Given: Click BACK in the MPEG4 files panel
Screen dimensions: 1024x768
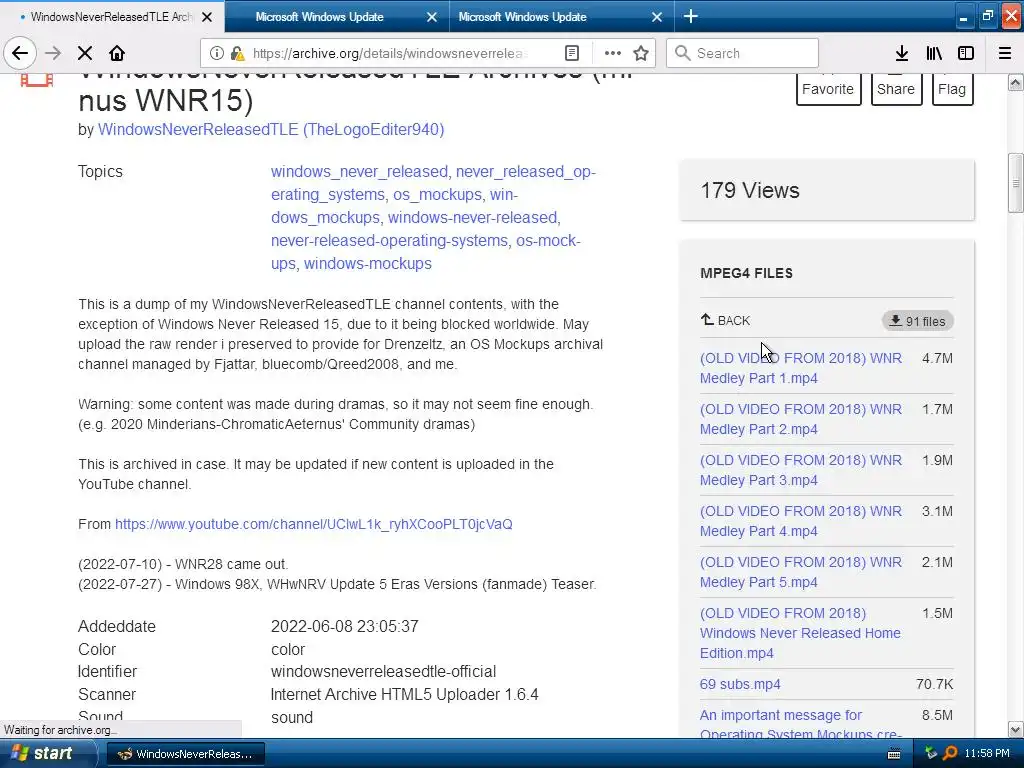Looking at the screenshot, I should [x=726, y=321].
